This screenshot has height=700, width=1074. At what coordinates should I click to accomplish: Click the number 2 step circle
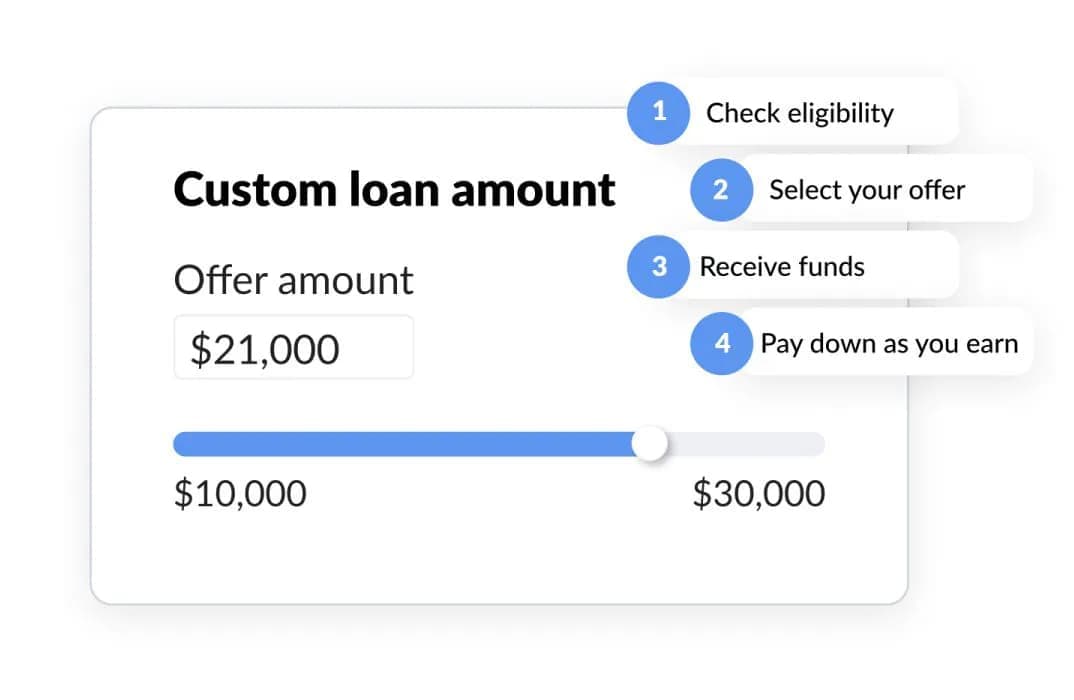pyautogui.click(x=721, y=189)
